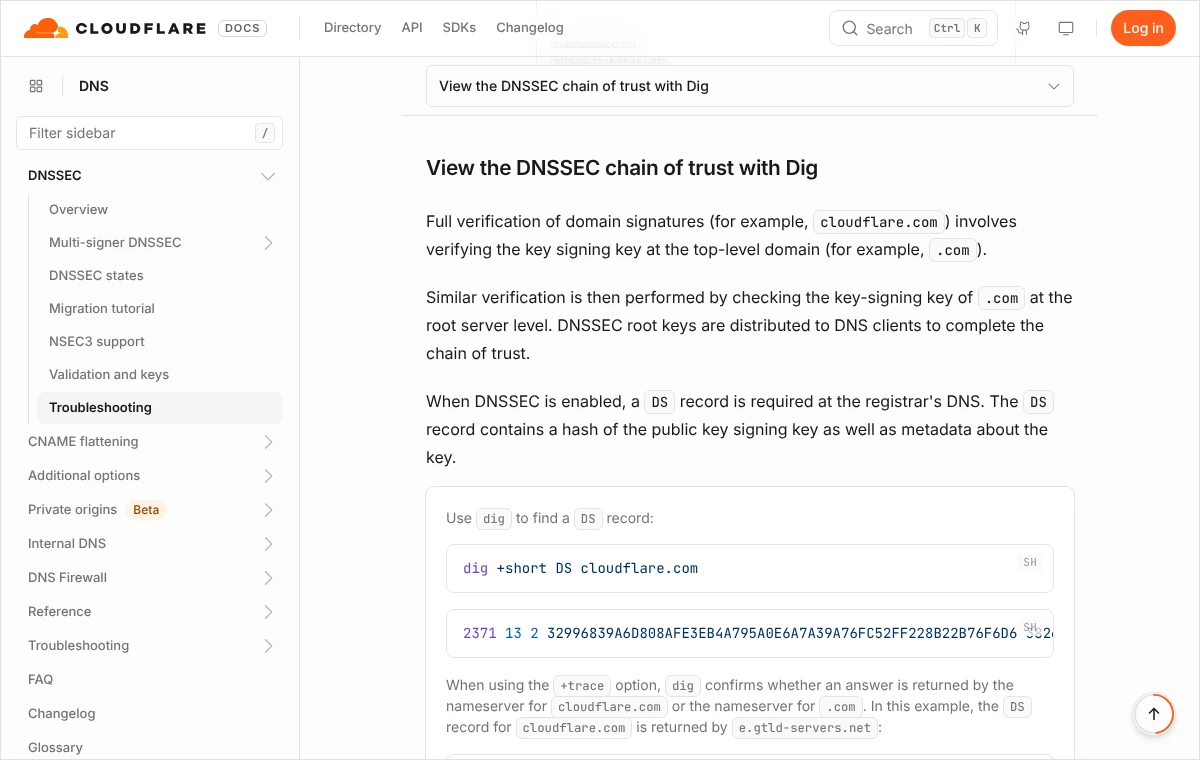Open DNS Firewall sidebar item
Screen dimensions: 1200x760
pos(67,577)
